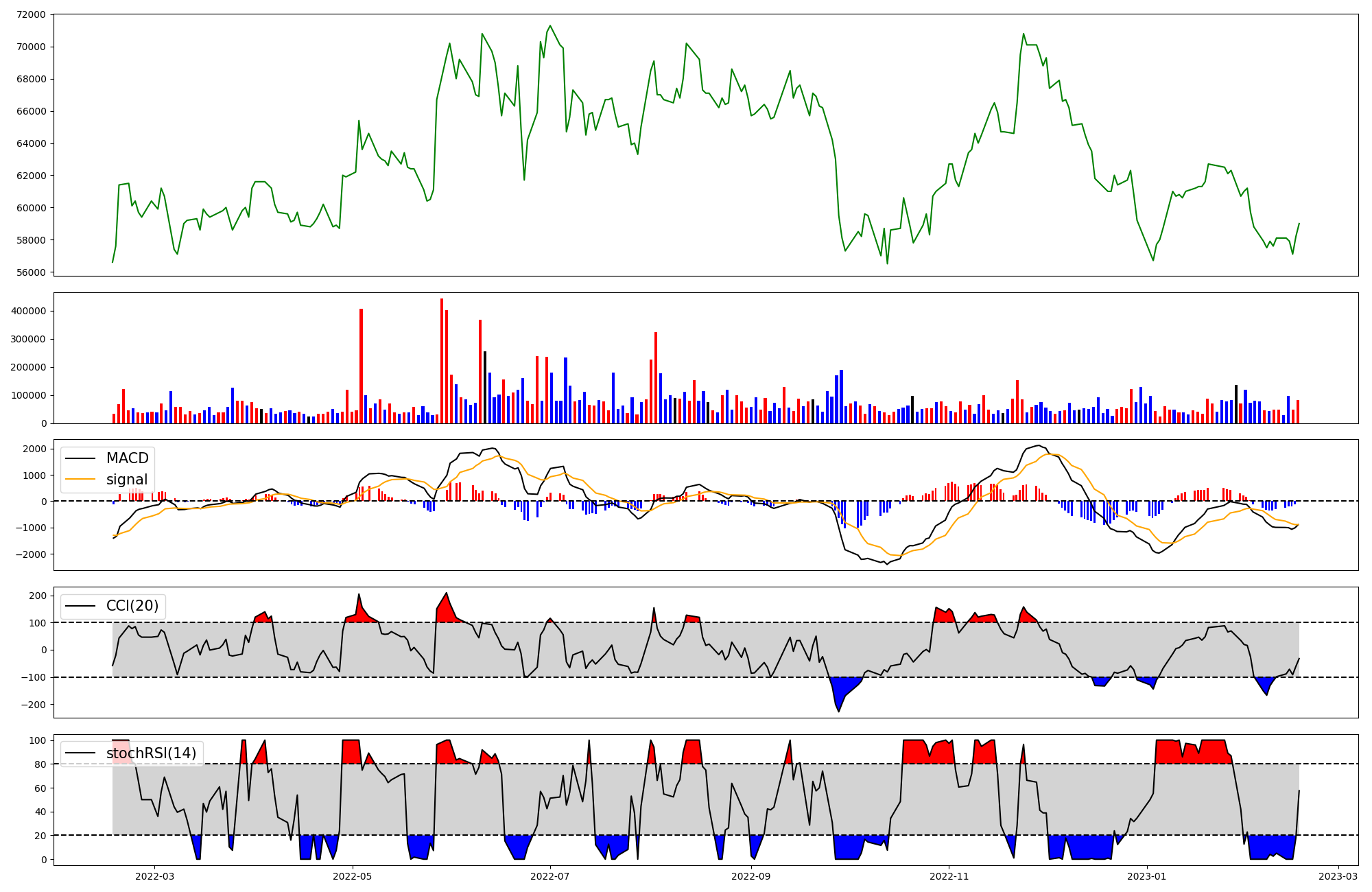Click the 400000 volume axis tick label
The height and width of the screenshot is (892, 1372).
[x=27, y=311]
